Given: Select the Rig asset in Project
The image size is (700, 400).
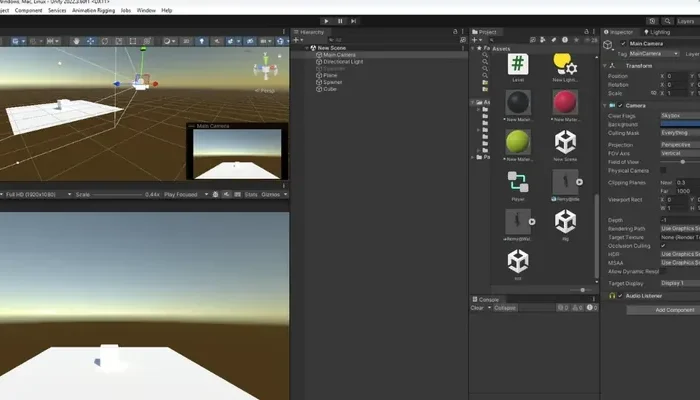Looking at the screenshot, I should [x=565, y=225].
